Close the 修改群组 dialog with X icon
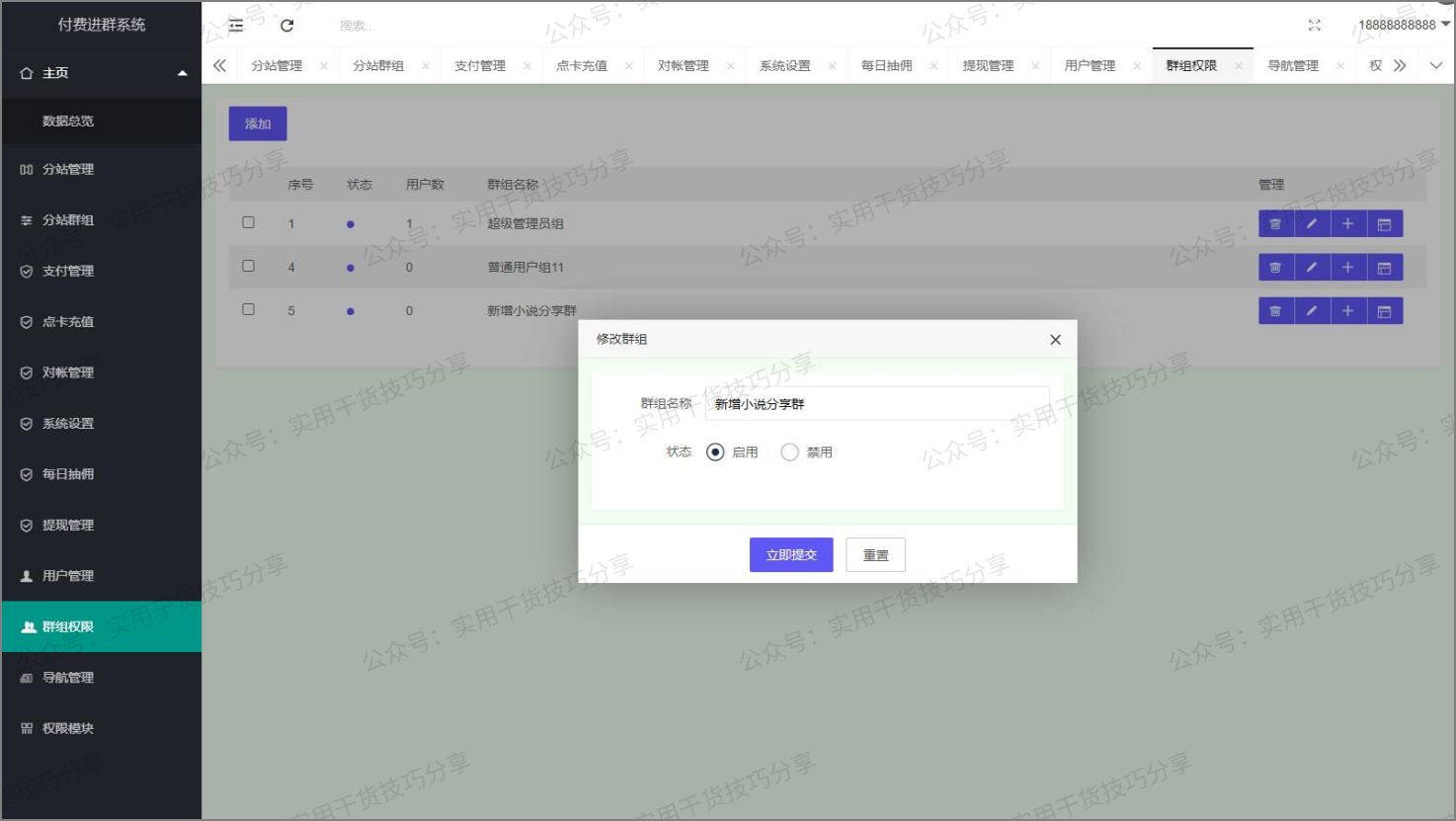The height and width of the screenshot is (821, 1456). click(x=1054, y=339)
